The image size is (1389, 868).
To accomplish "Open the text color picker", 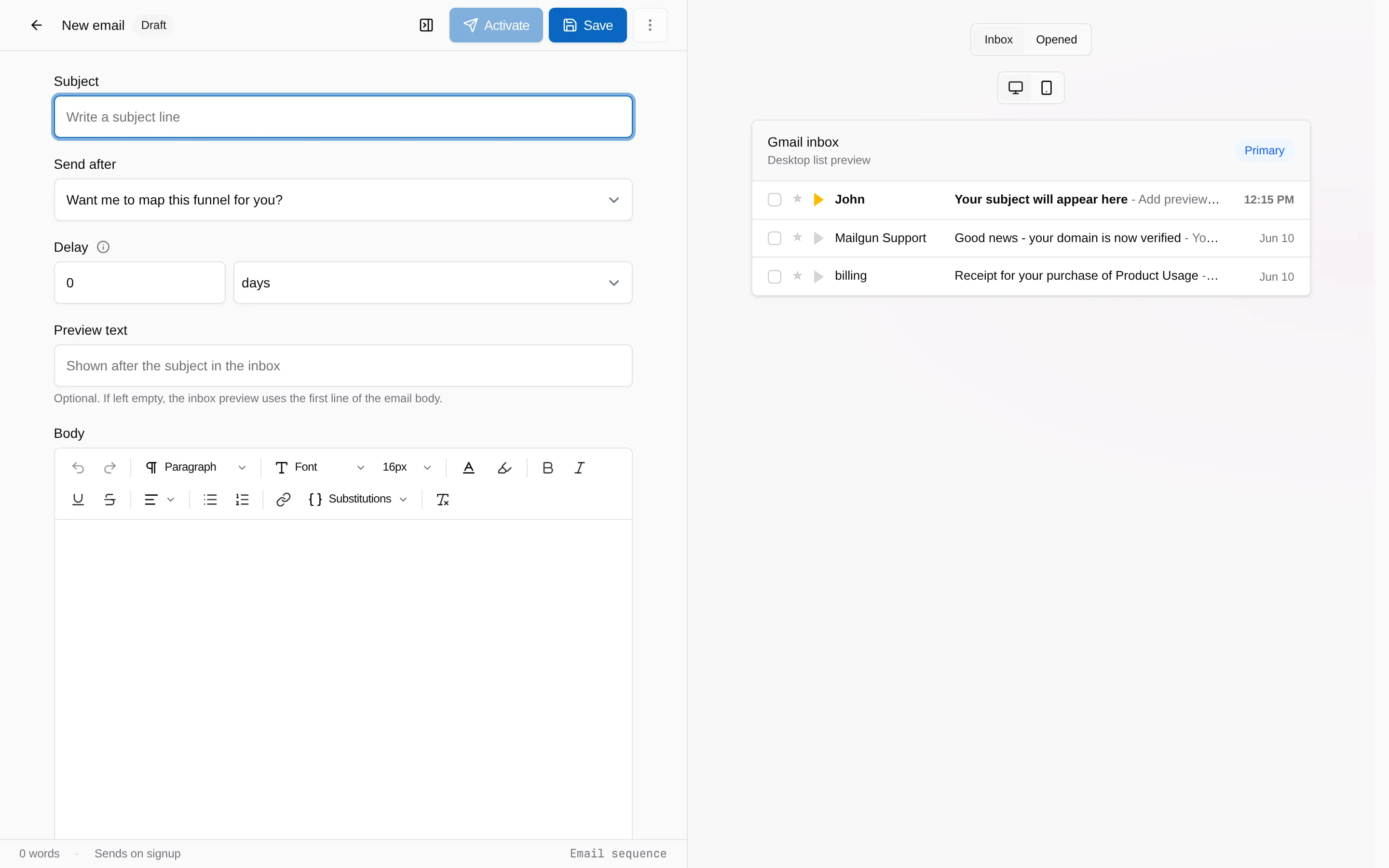I will click(468, 468).
